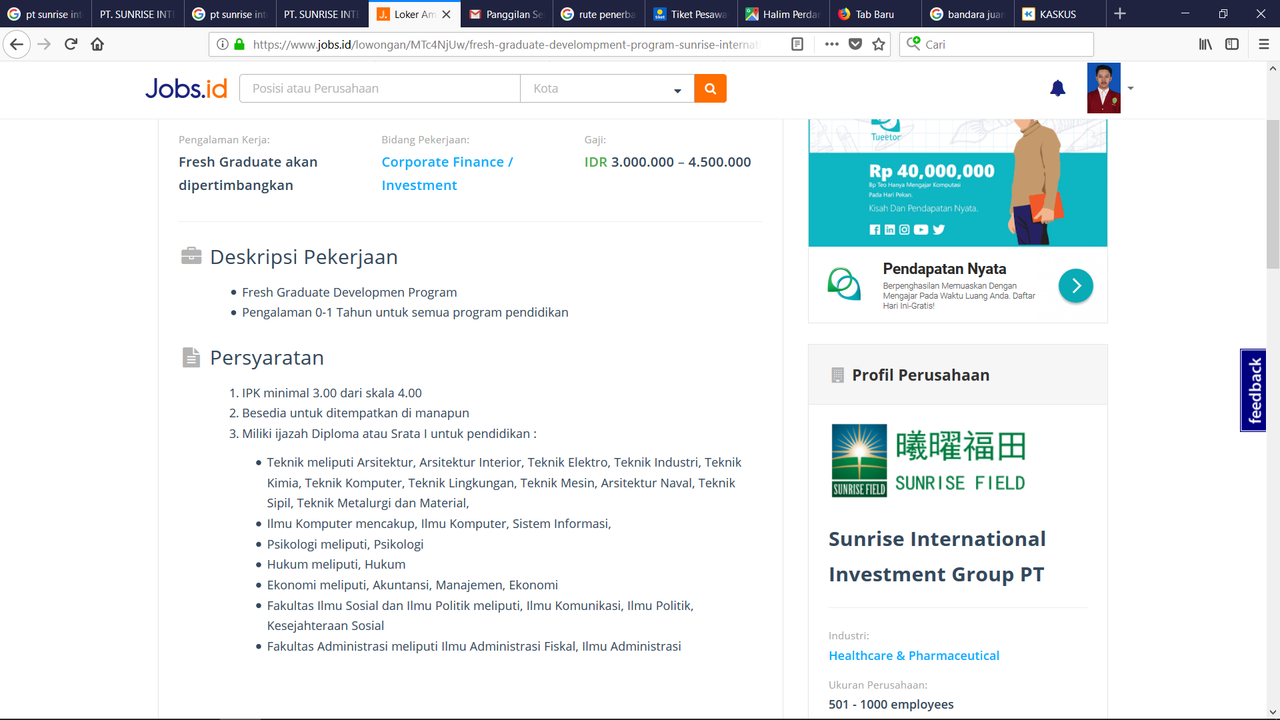Screen dimensions: 1280x720
Task: Focus the Posisi atau Perusahaan search field
Action: point(380,88)
